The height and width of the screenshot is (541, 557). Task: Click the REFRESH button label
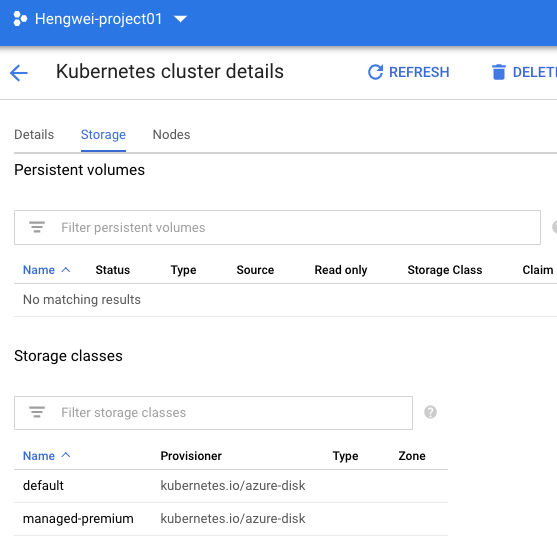click(x=419, y=72)
